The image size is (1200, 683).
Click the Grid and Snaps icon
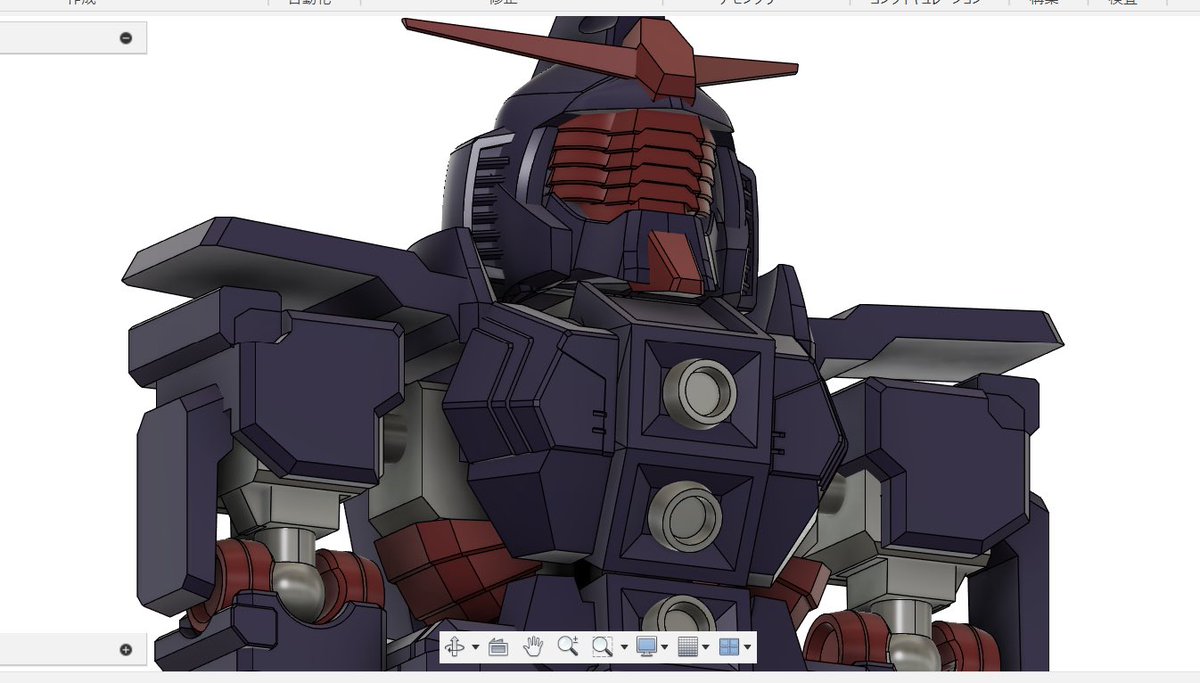point(688,647)
